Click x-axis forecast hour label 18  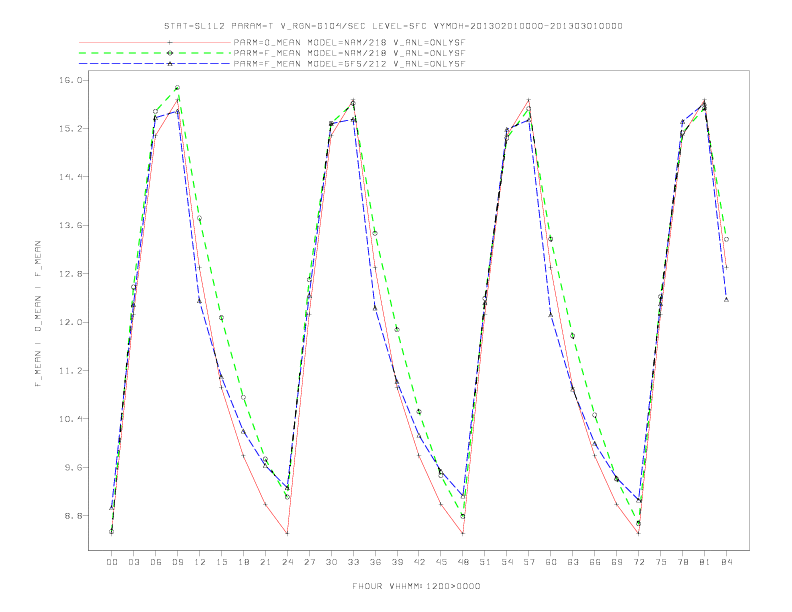(x=243, y=562)
